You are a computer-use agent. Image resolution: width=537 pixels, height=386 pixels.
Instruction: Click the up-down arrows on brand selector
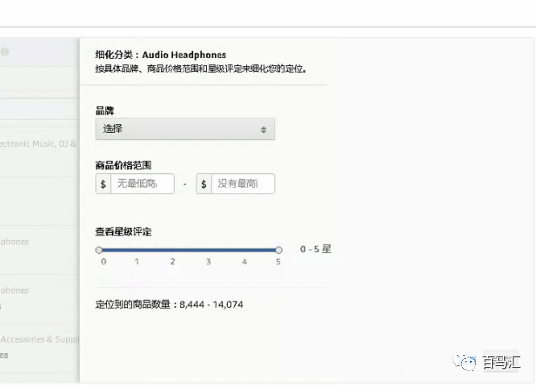click(x=263, y=130)
